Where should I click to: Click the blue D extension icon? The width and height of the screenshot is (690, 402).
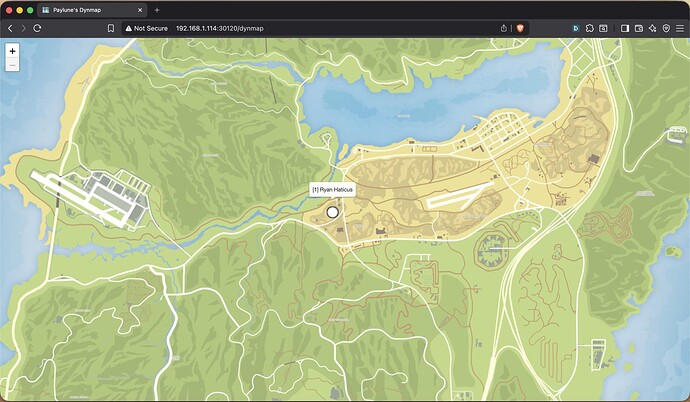tap(575, 29)
